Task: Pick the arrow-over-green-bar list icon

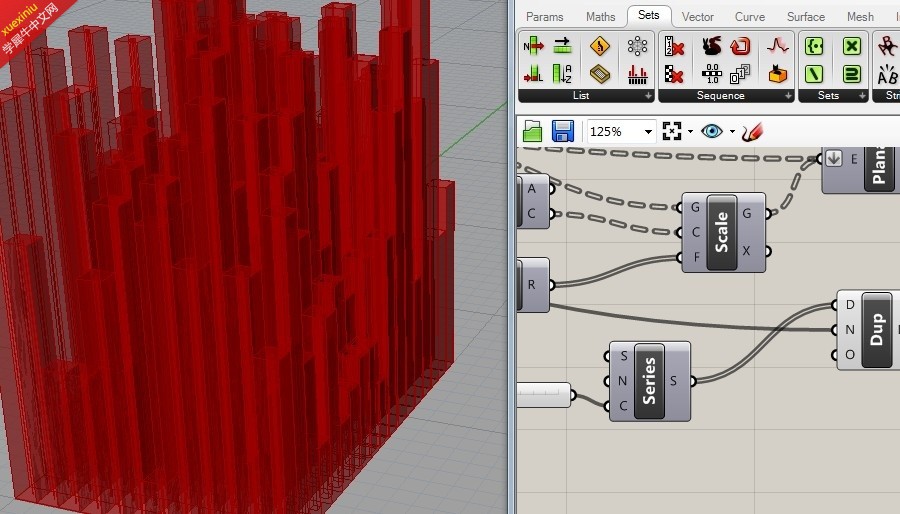Action: tap(562, 46)
